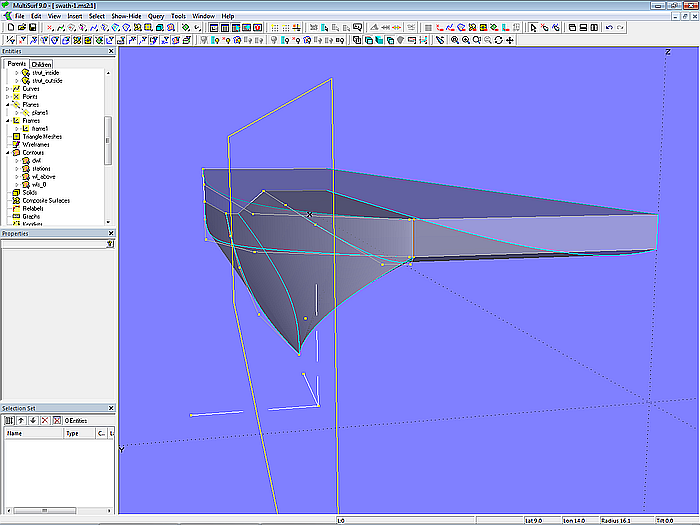Collapse the Planes tree node
The height and width of the screenshot is (525, 700).
click(8, 104)
